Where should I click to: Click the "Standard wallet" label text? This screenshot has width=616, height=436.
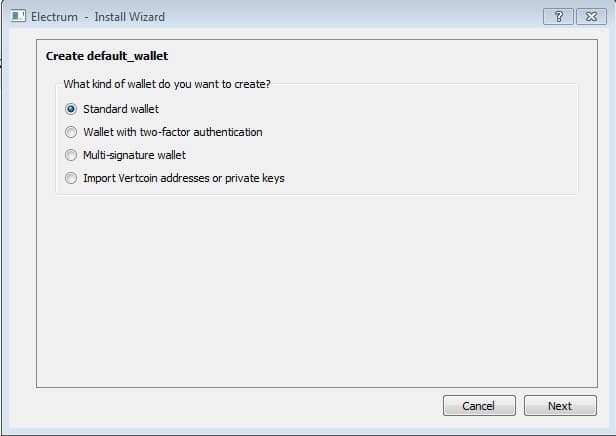[121, 109]
